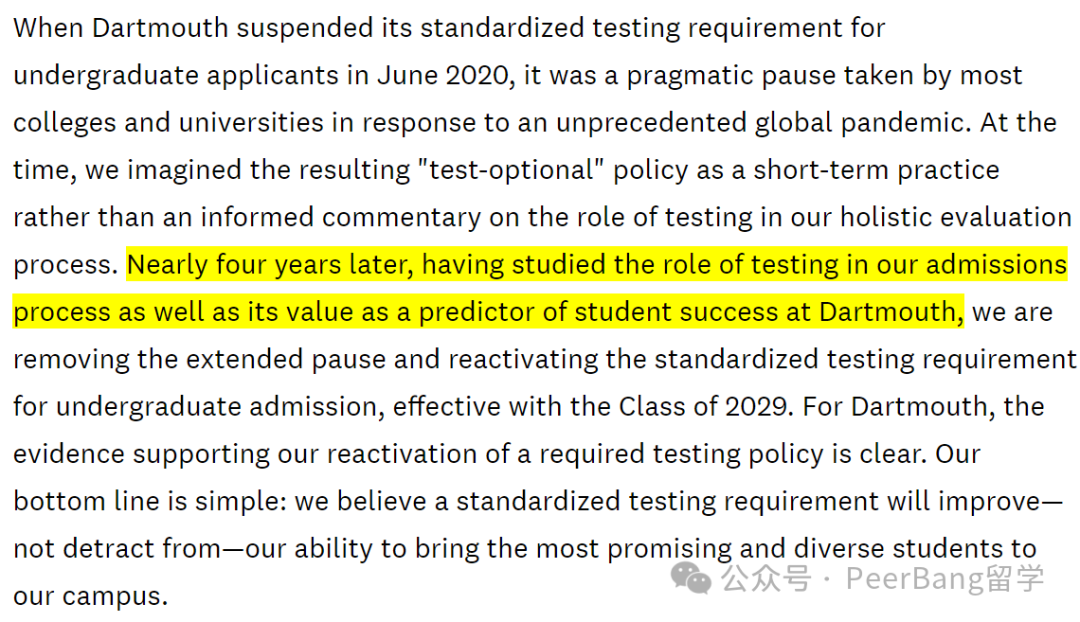
Task: Click the WeChat logo icon in watermark
Action: tap(691, 577)
